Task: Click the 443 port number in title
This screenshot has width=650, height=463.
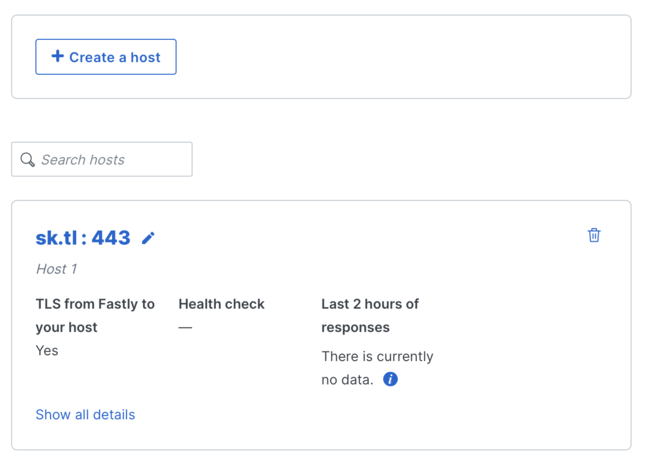Action: coord(111,238)
